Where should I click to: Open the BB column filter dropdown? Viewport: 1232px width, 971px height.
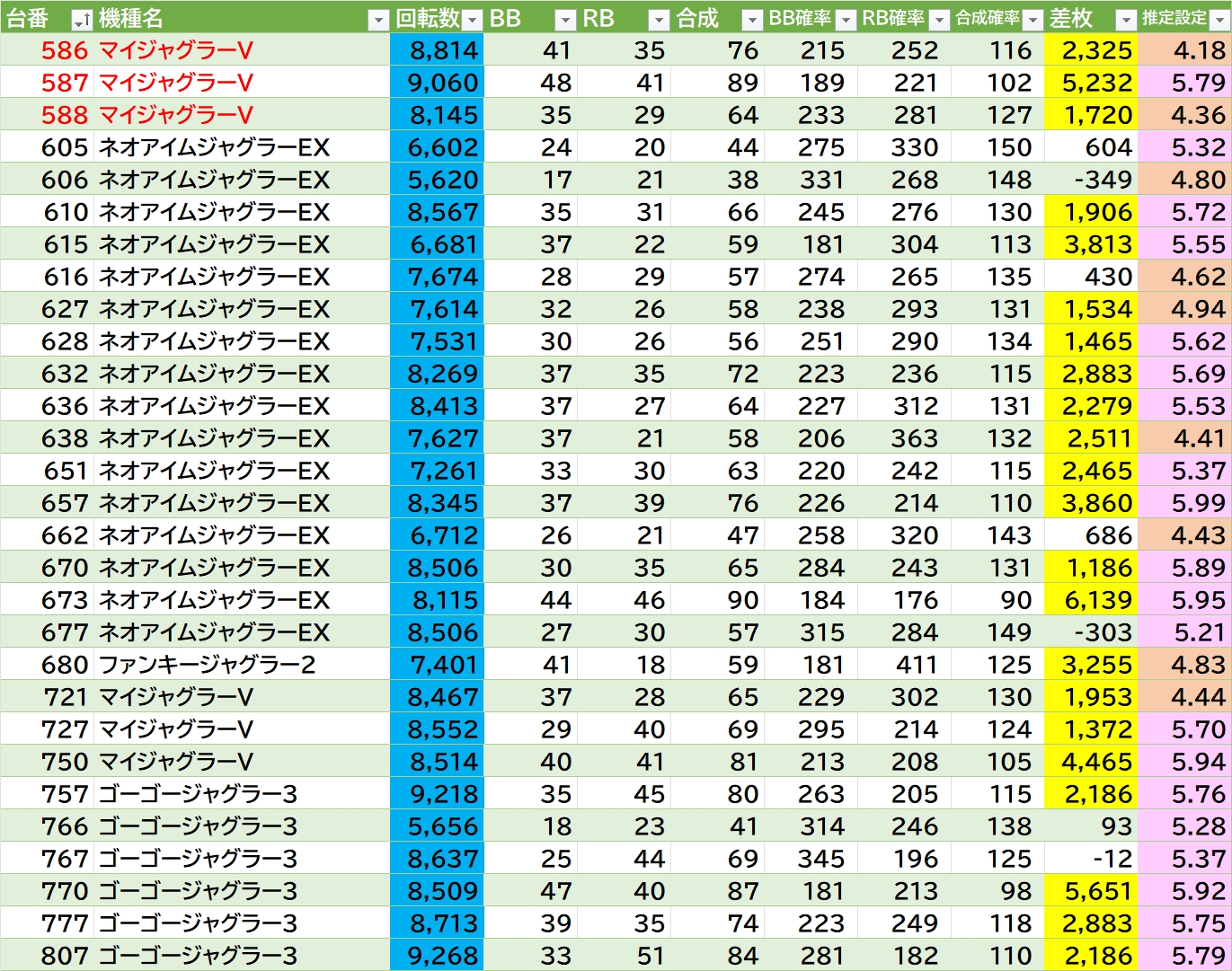point(565,20)
